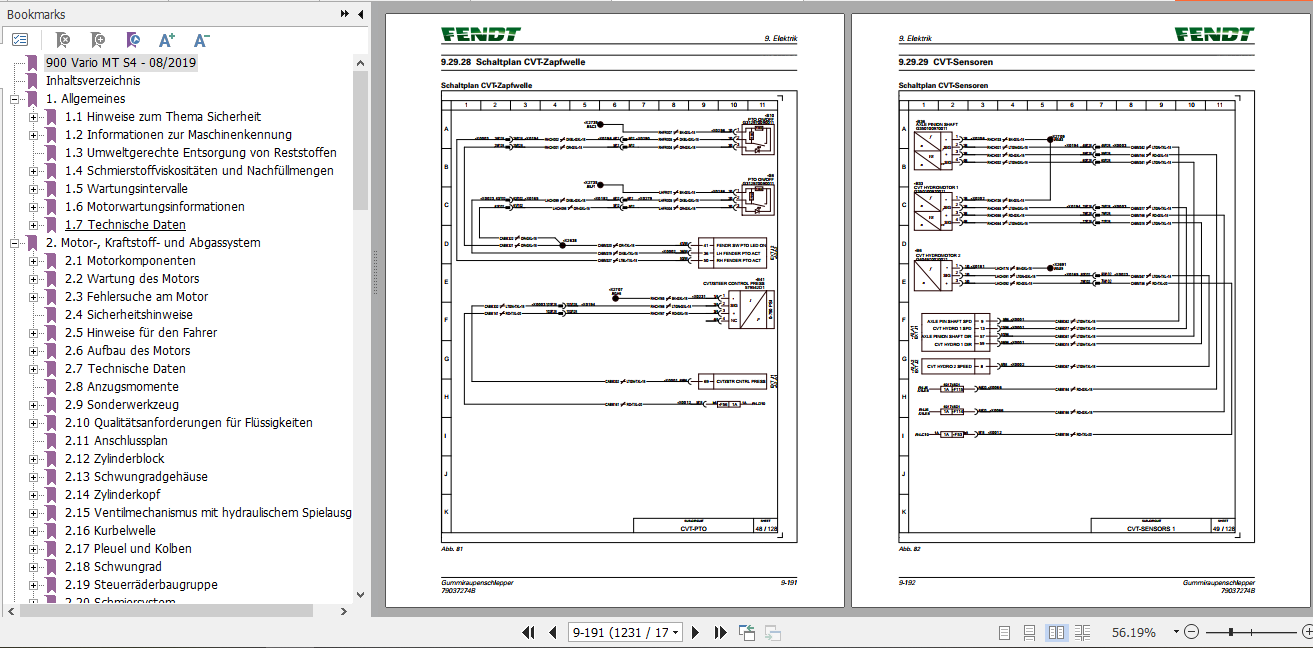Open bookmark 2.14 Zylinderkopf
The height and width of the screenshot is (648, 1313).
point(112,495)
